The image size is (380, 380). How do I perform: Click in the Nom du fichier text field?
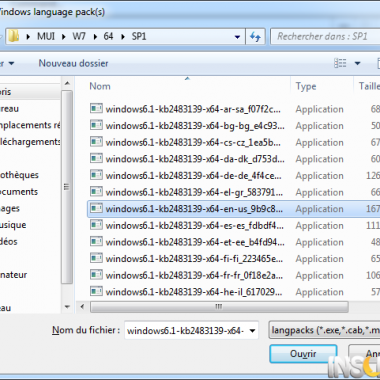(186, 331)
